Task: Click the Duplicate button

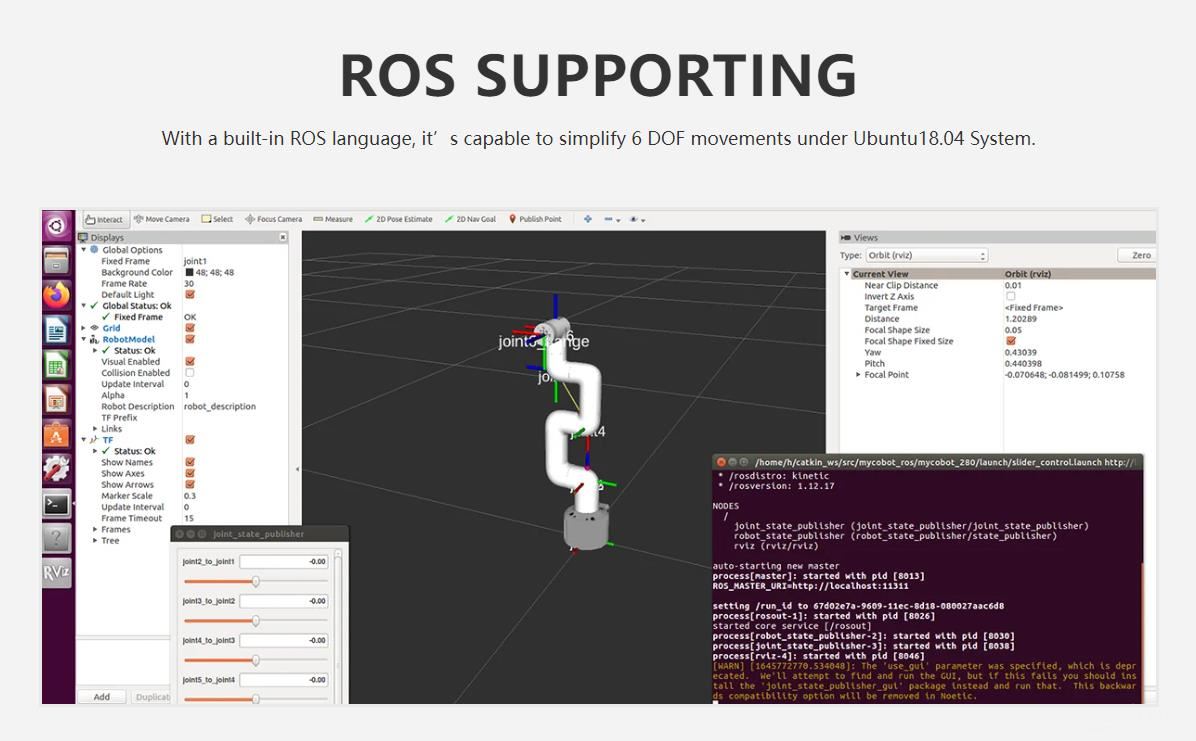Action: [x=151, y=697]
